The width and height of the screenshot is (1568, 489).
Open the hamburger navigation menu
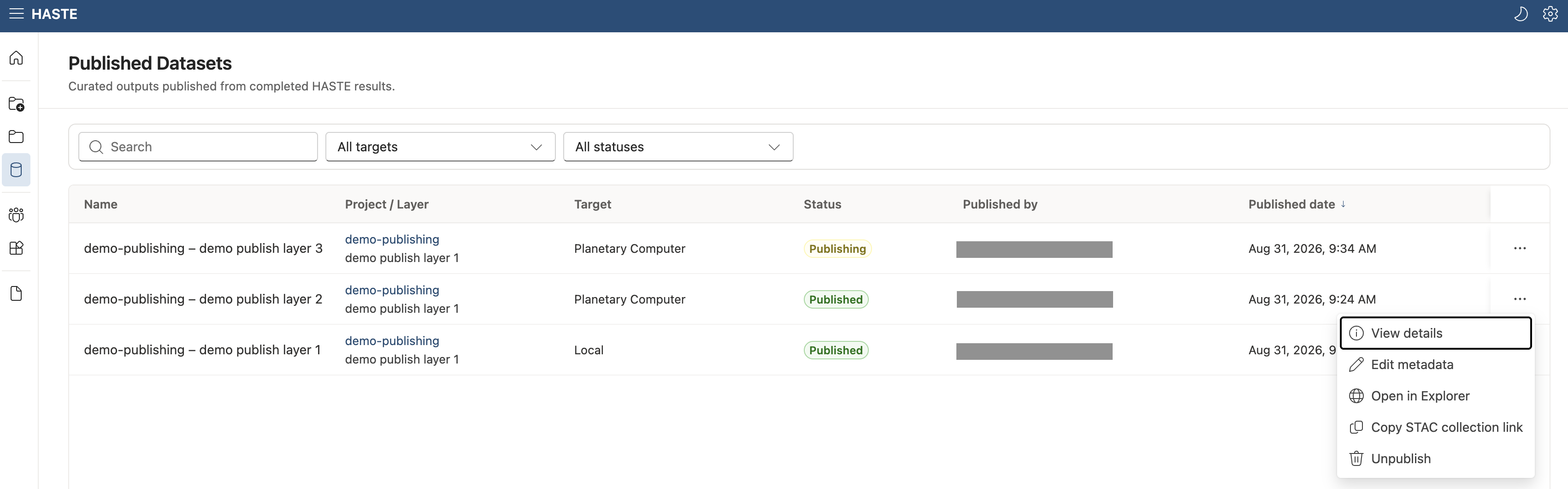(17, 14)
